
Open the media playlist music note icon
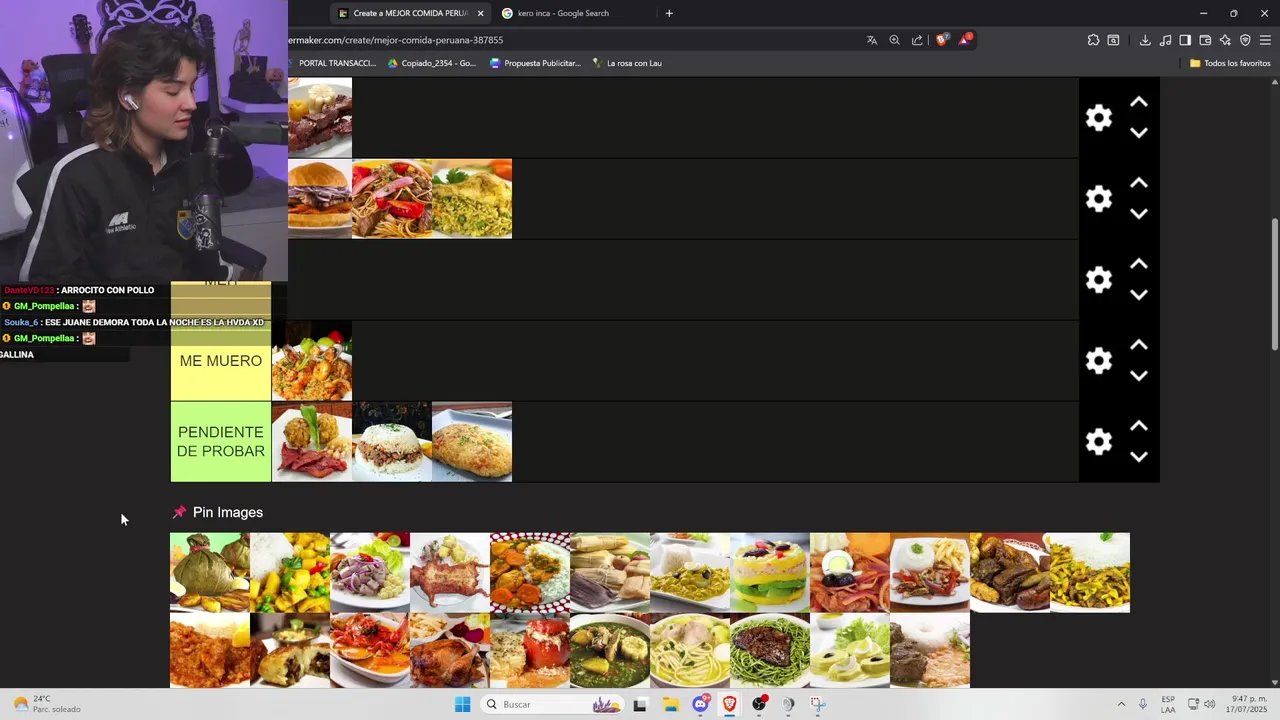(x=1166, y=40)
